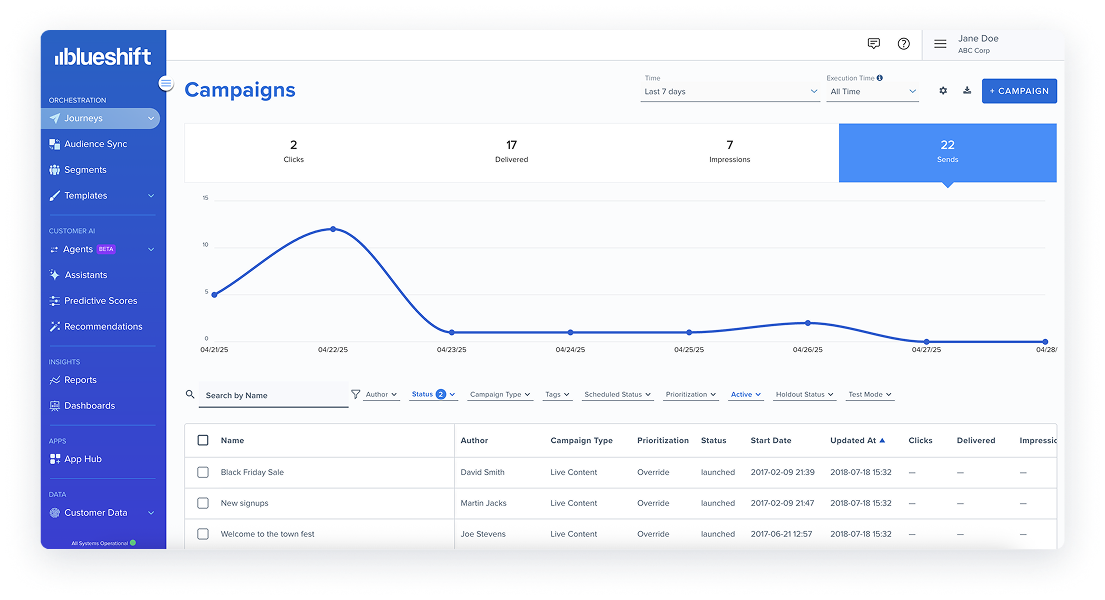Click the chat messages icon in header

pos(873,44)
